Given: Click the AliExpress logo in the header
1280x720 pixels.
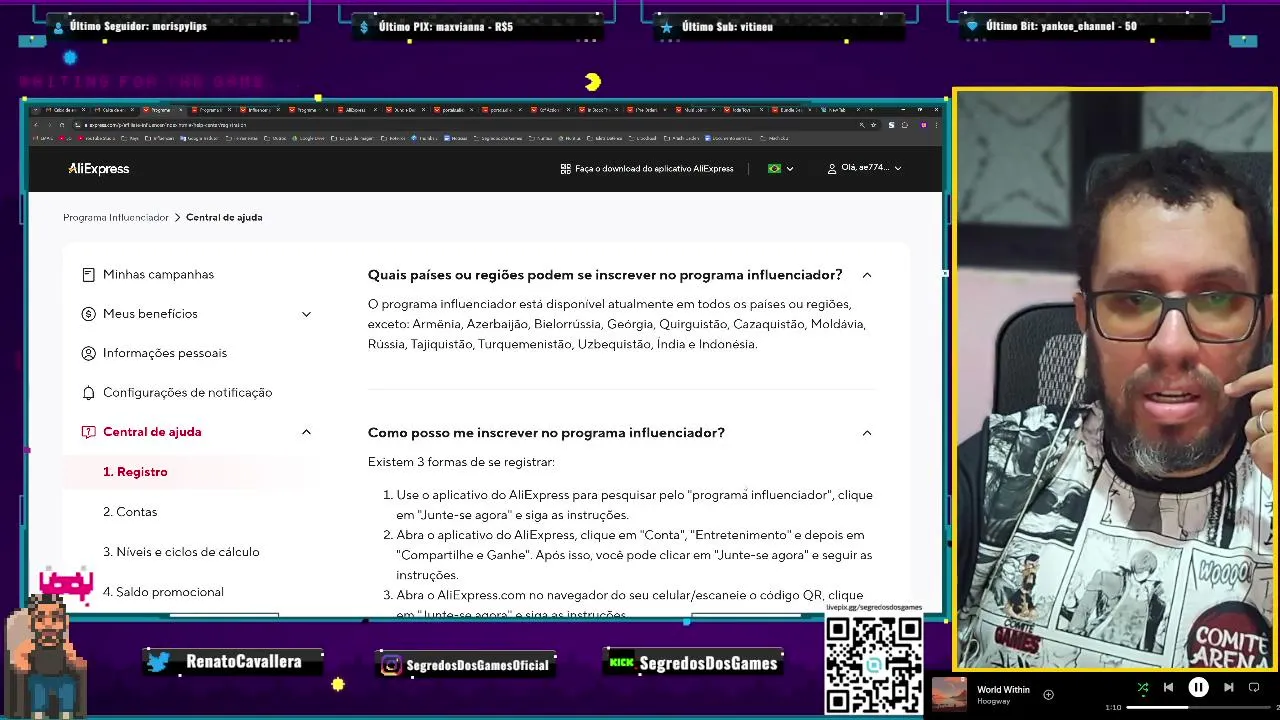Looking at the screenshot, I should click(98, 169).
